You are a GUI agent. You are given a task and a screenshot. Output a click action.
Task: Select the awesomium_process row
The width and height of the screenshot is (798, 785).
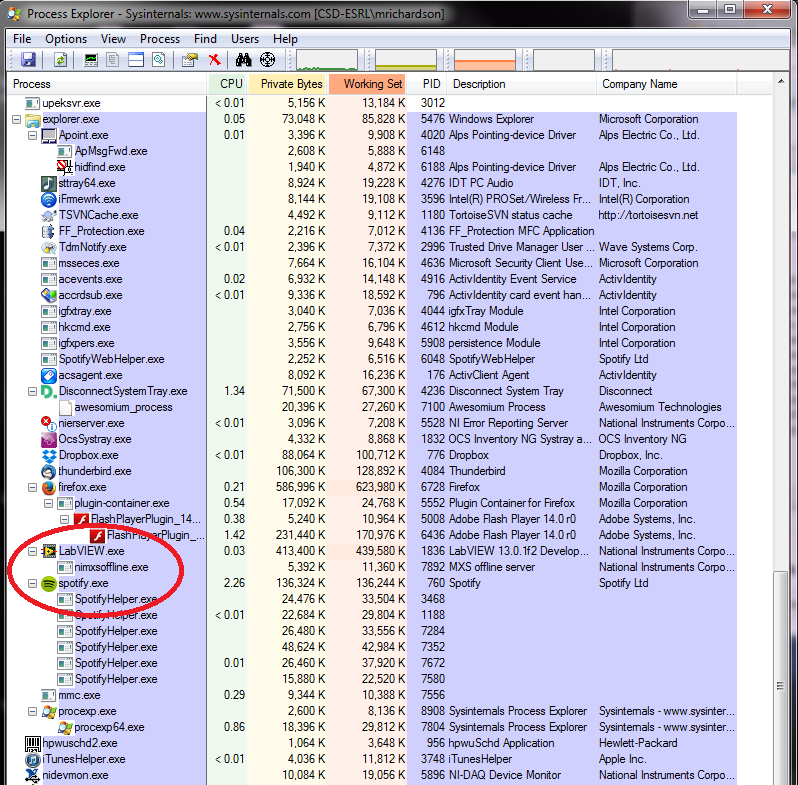[x=372, y=407]
